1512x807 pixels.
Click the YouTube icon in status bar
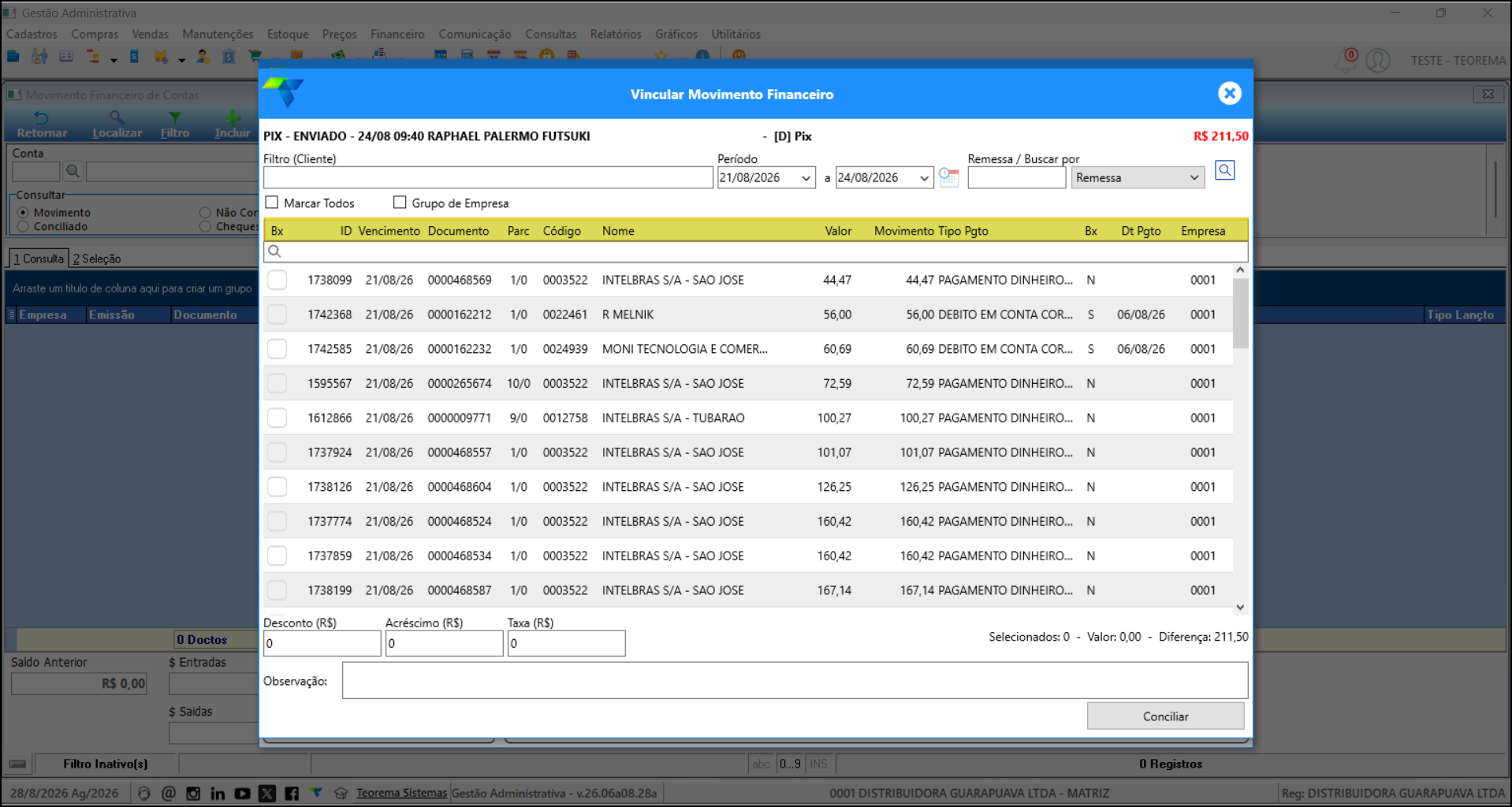(x=242, y=794)
